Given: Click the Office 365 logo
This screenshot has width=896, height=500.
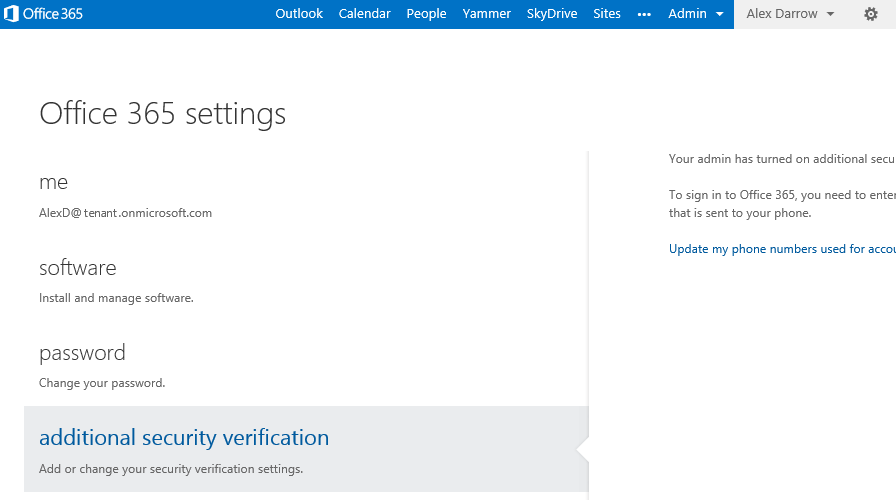Looking at the screenshot, I should 43,14.
